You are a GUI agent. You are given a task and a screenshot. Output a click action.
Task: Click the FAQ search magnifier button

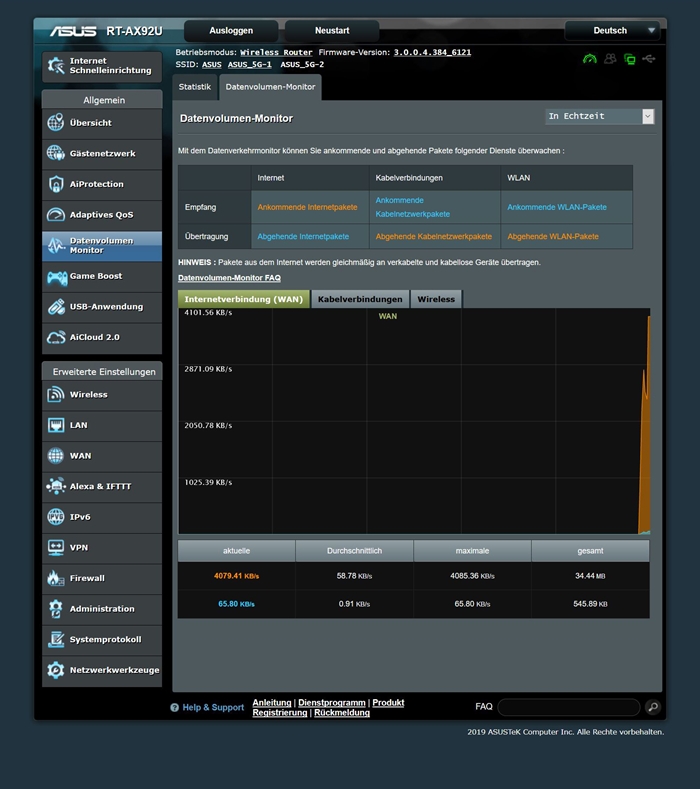(x=653, y=707)
